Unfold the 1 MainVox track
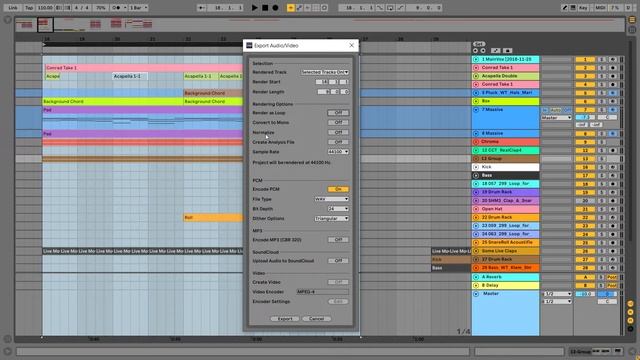The height and width of the screenshot is (360, 640). [x=476, y=60]
